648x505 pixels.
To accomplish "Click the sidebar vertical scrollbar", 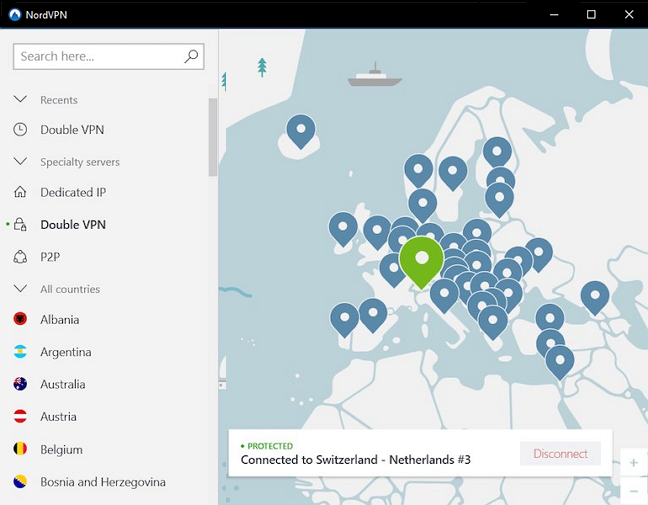I will coord(212,137).
